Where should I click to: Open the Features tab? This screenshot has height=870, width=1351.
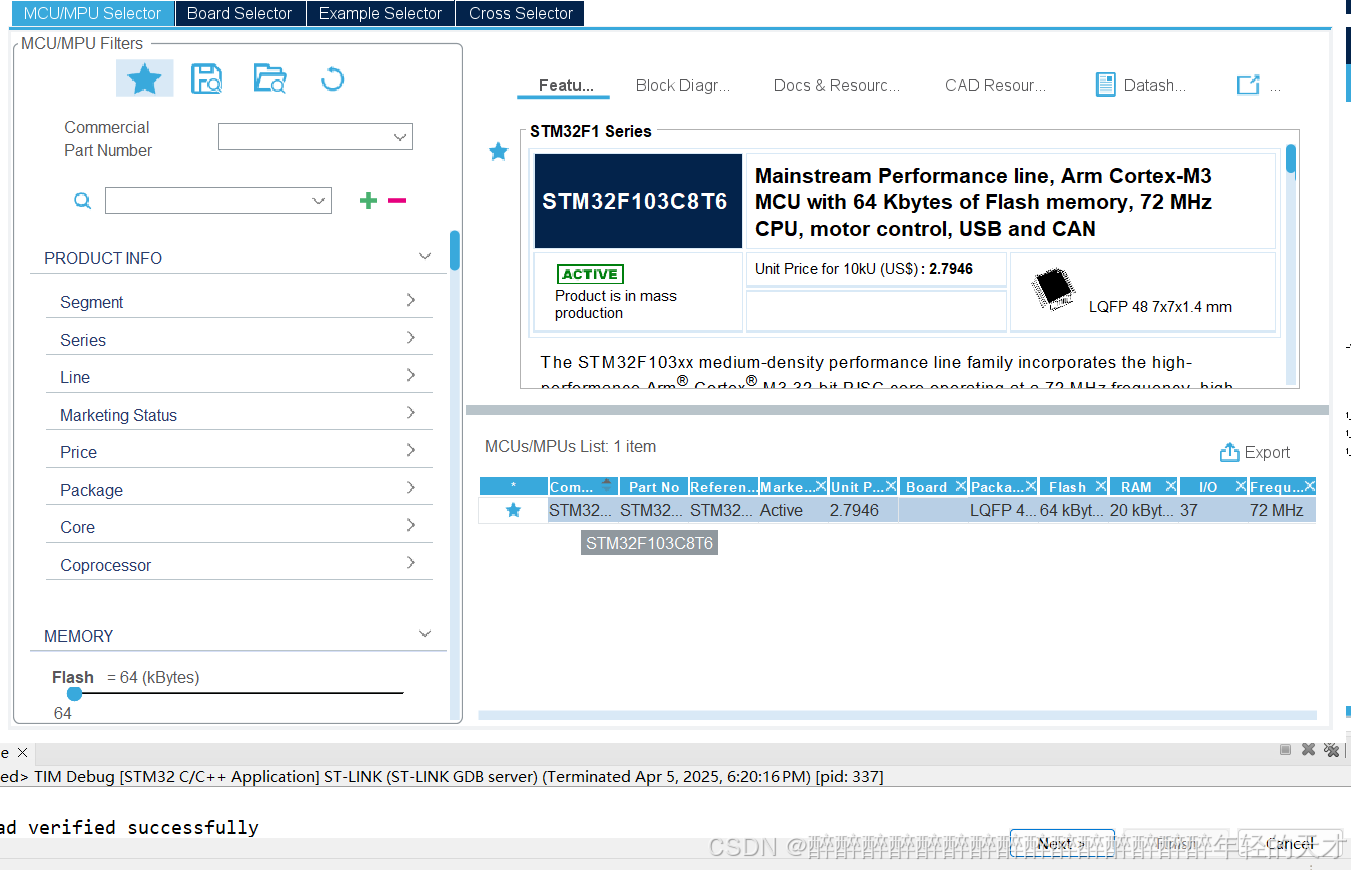click(566, 85)
